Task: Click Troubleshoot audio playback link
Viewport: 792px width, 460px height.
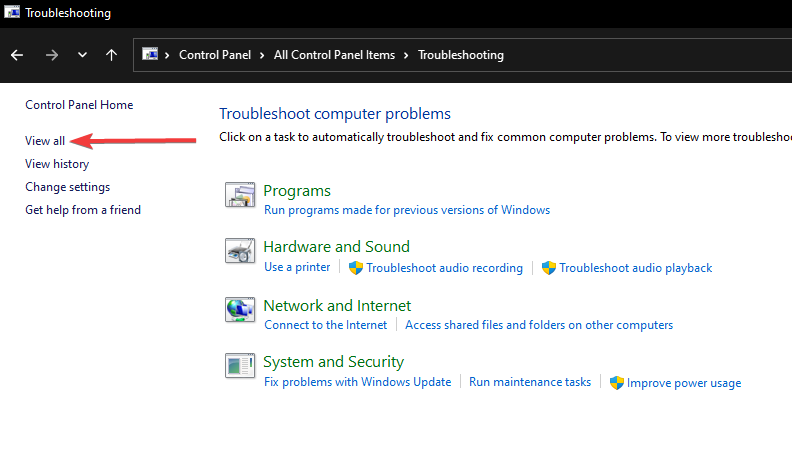Action: point(635,268)
